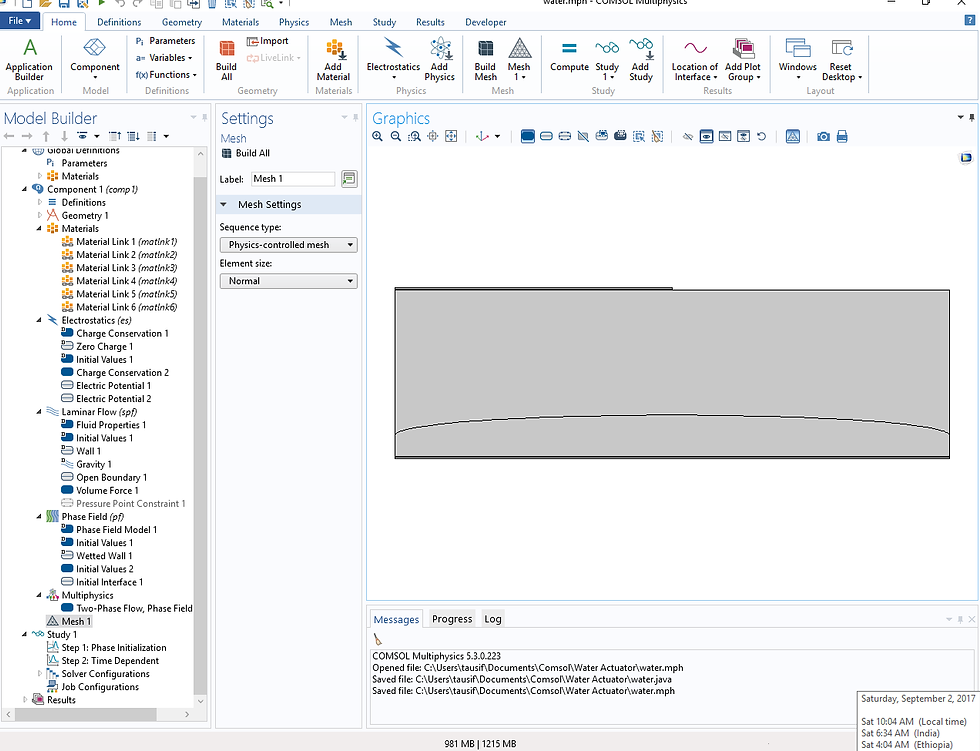
Task: Click Add Material in the ribbon
Action: 333,59
